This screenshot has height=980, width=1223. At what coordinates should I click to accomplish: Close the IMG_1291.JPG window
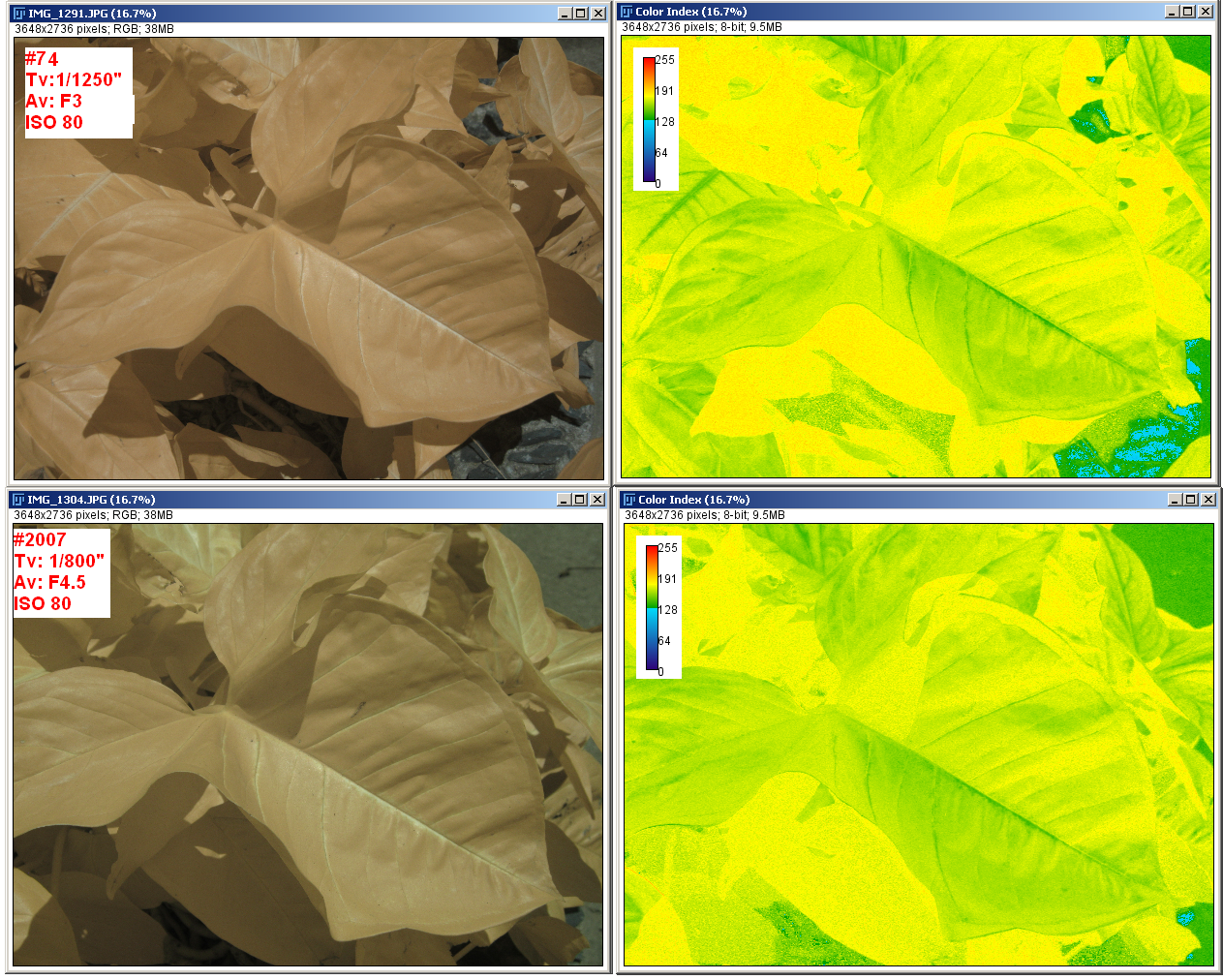pyautogui.click(x=598, y=14)
